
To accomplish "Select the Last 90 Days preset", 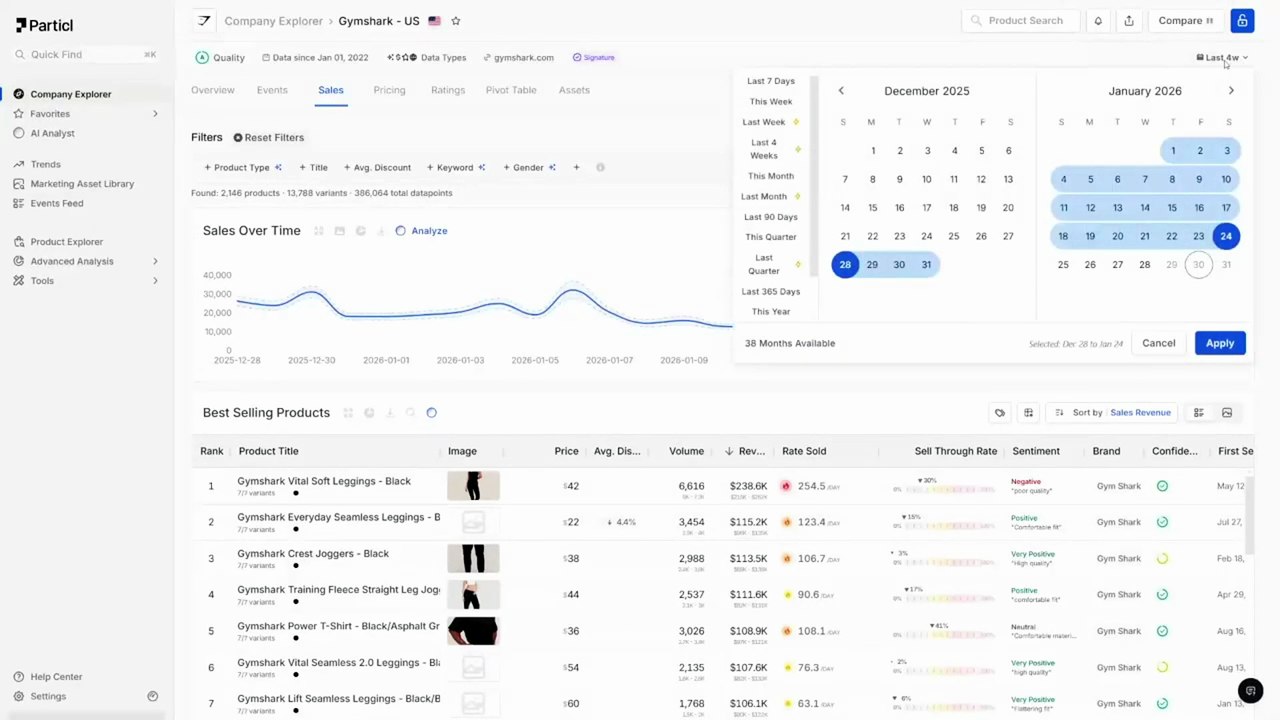I will 770,217.
